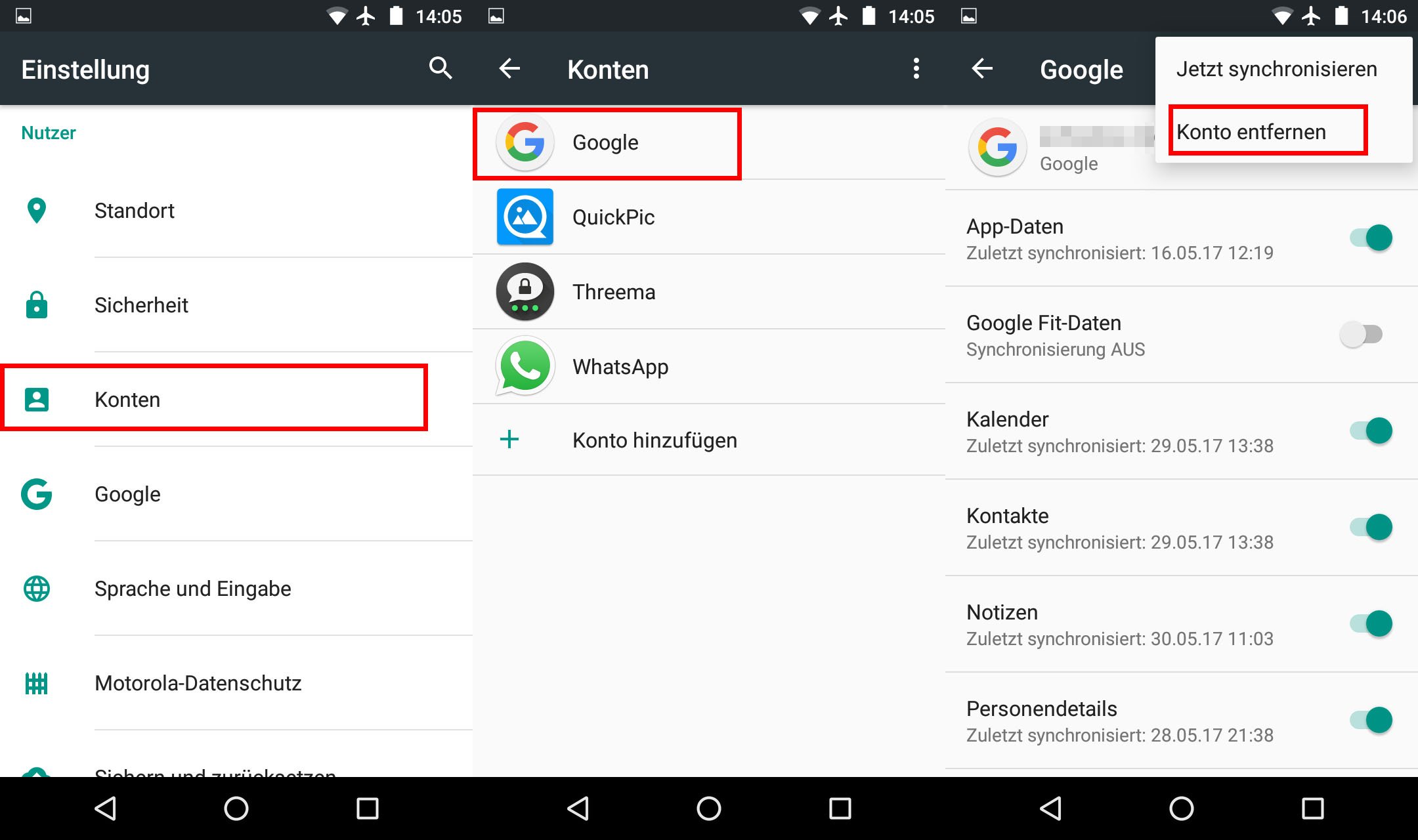Click Standort in settings menu
Screen dimensions: 1418x840
click(x=134, y=210)
